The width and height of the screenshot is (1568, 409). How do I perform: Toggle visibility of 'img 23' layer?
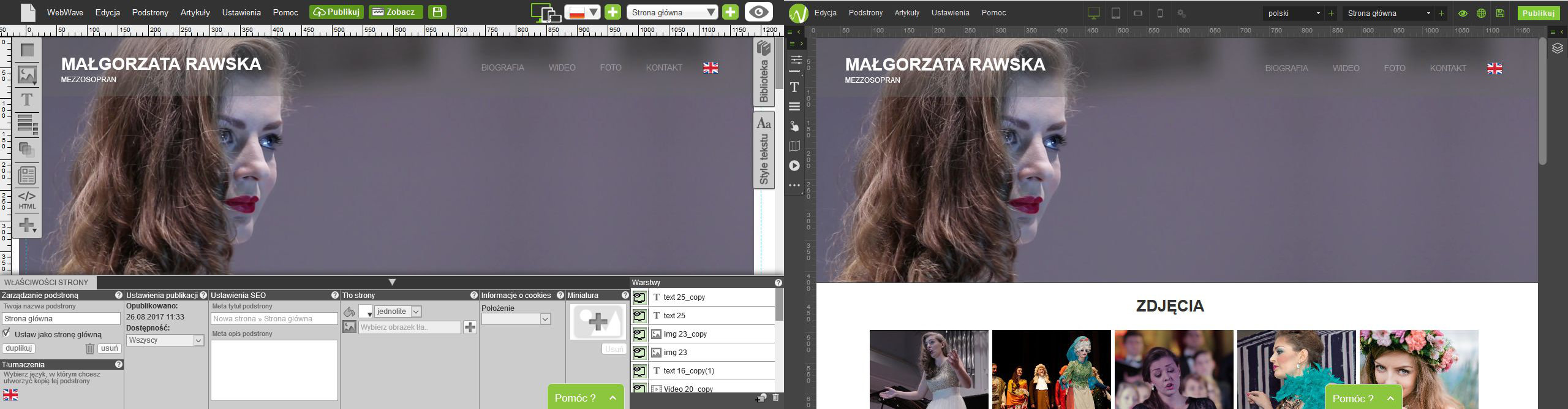pyautogui.click(x=639, y=353)
